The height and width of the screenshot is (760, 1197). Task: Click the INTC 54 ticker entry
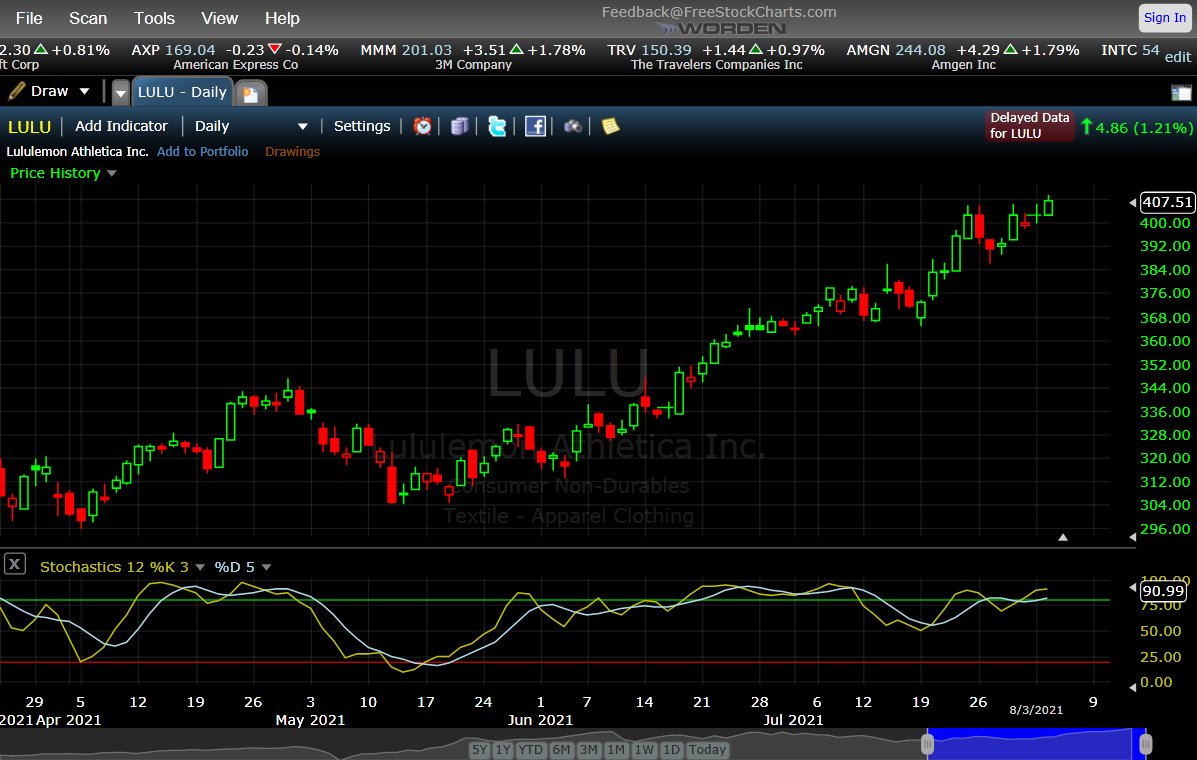pyautogui.click(x=1130, y=50)
